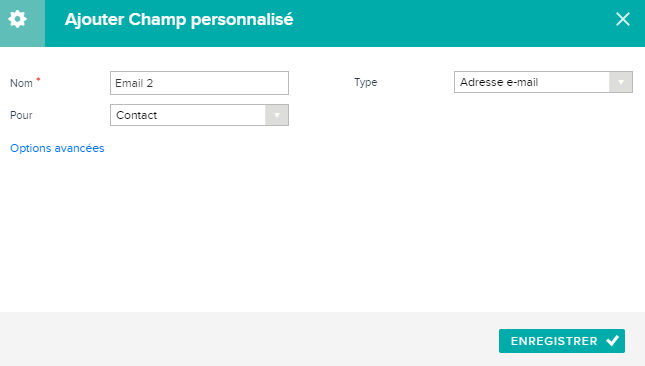
Task: Click the empty white dialog body area
Action: click(x=322, y=230)
